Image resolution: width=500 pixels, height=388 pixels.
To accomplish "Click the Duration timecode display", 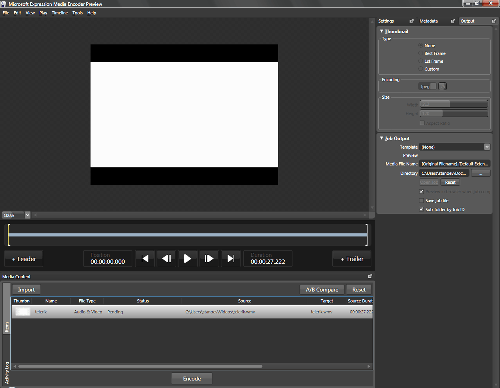I will (x=268, y=259).
